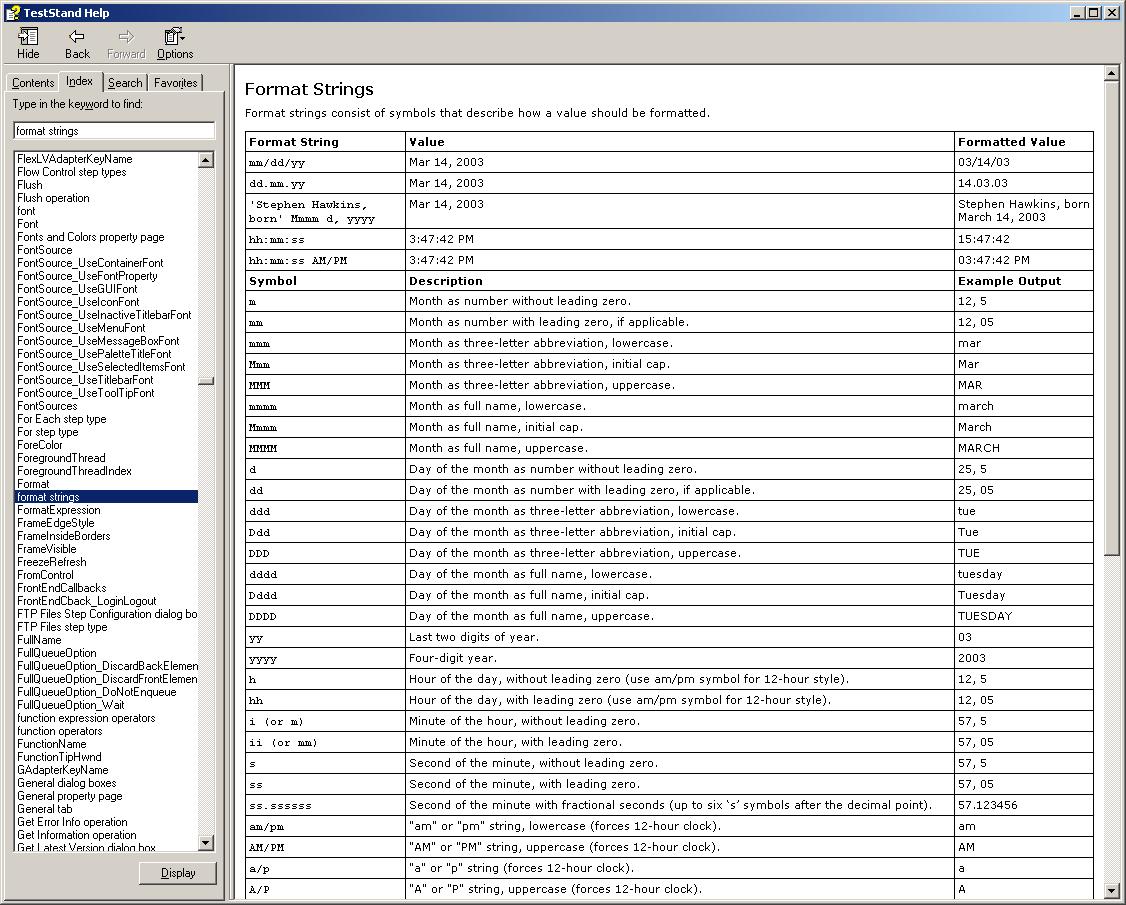Select 'FullQueueOption_DoNotEnqueue' entry
The height and width of the screenshot is (905, 1126).
(97, 692)
